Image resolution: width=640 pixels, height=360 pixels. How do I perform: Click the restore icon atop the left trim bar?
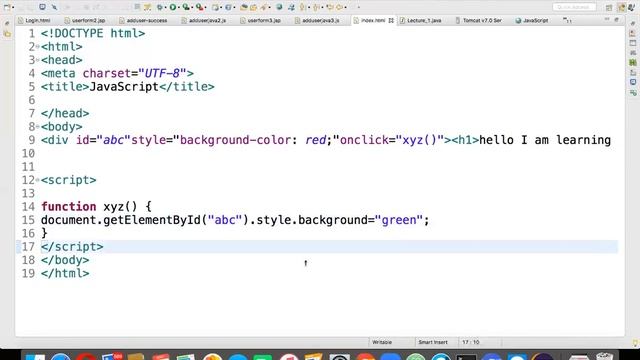pyautogui.click(x=7, y=24)
